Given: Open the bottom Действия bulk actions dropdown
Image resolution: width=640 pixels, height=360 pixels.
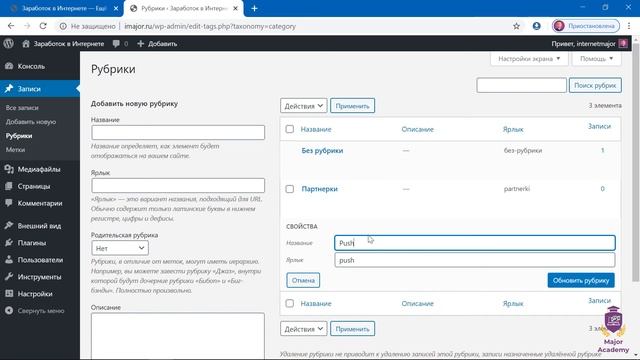Looking at the screenshot, I should 303,329.
